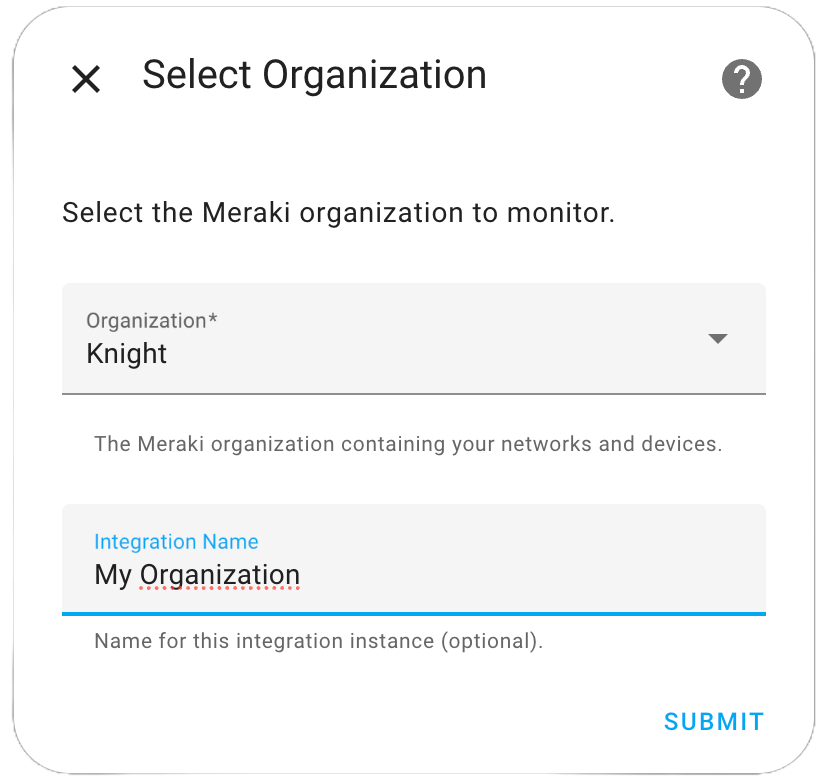The width and height of the screenshot is (828, 782).
Task: Open the Organization select showing Knight
Action: coord(413,338)
